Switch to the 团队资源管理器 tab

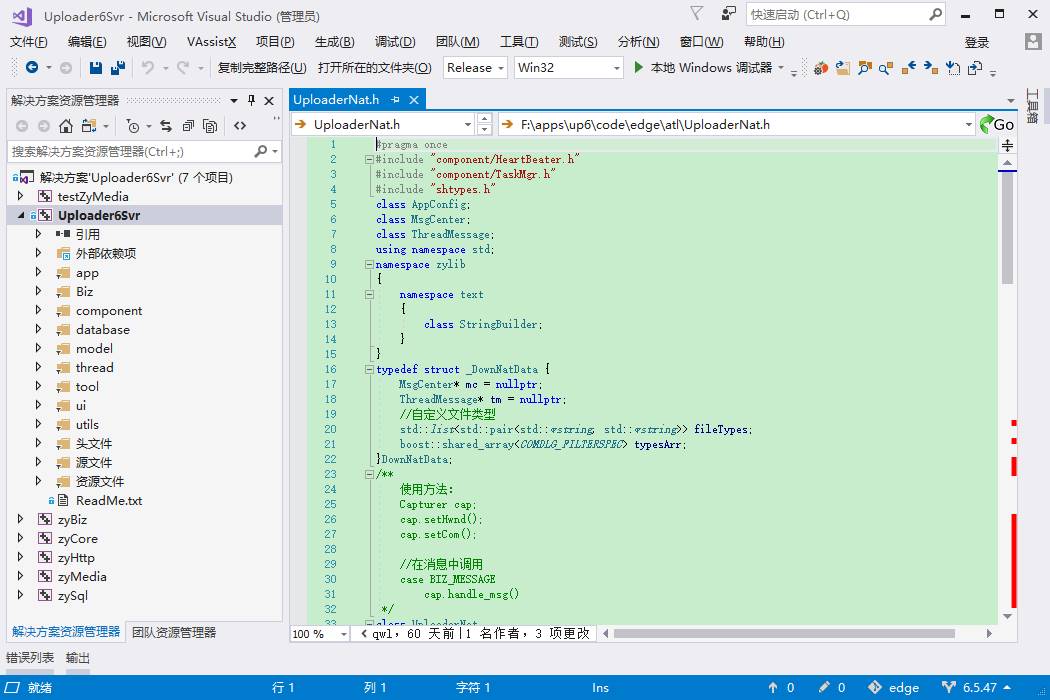pos(174,632)
